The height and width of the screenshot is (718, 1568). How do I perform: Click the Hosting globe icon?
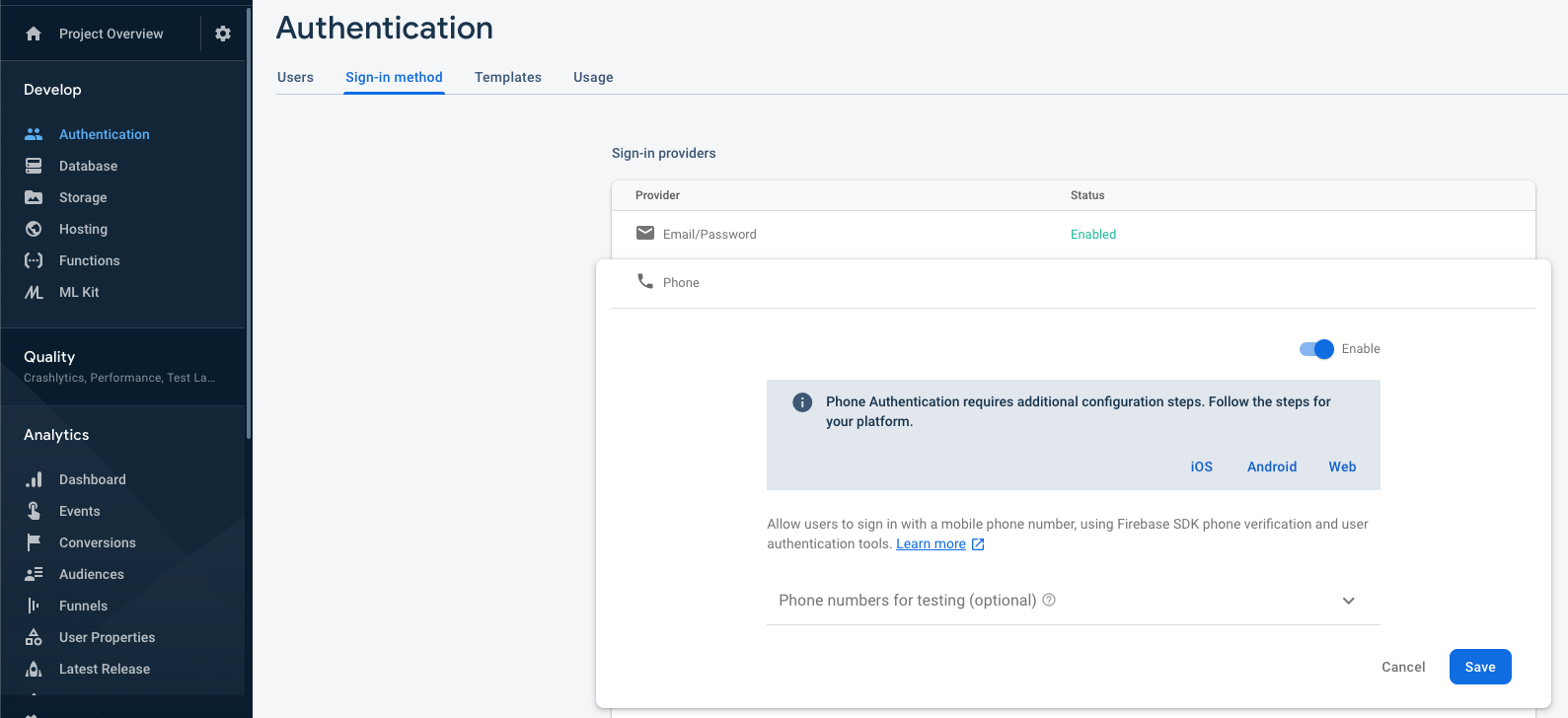coord(34,229)
